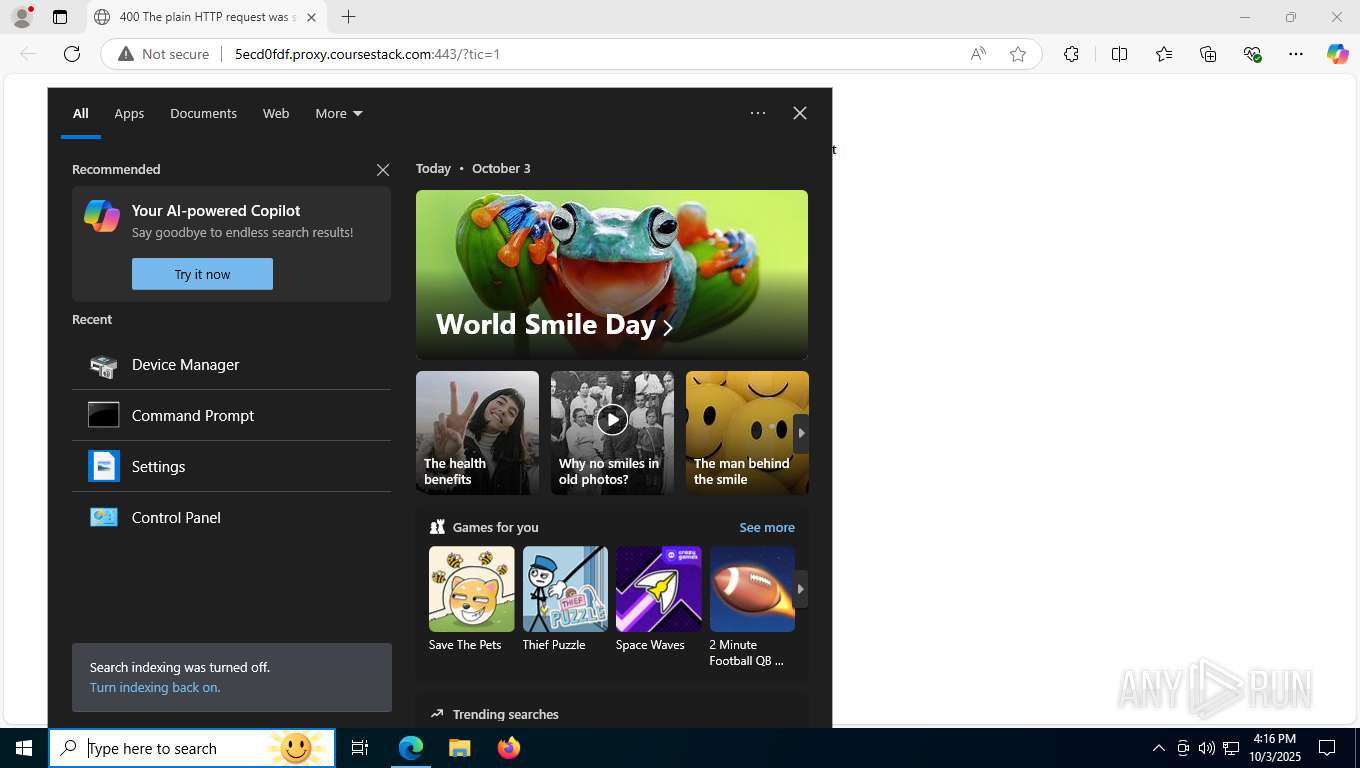Open the Thief Puzzle game
Viewport: 1360px width, 768px height.
pos(565,599)
